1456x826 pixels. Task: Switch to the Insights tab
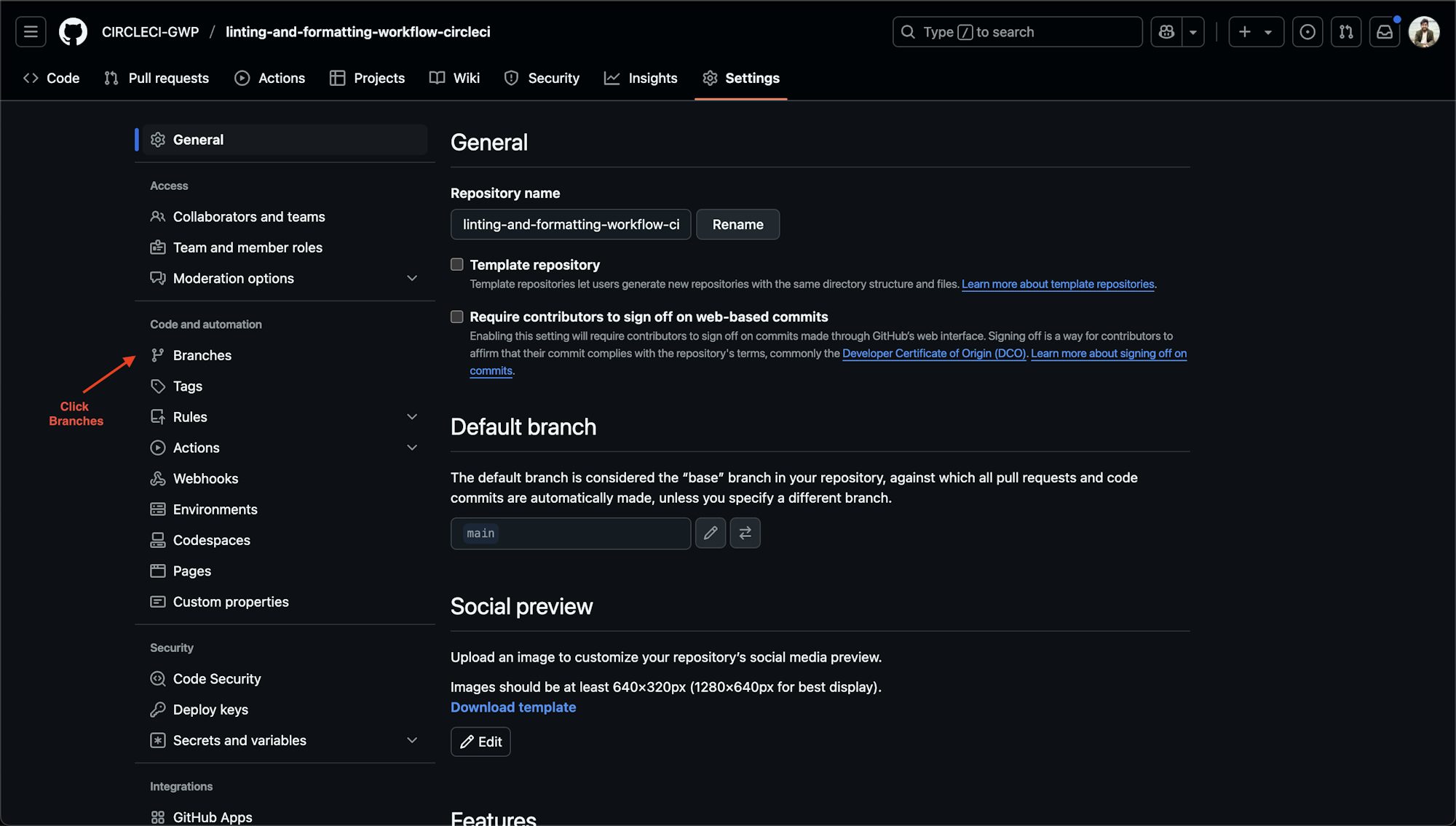click(641, 78)
